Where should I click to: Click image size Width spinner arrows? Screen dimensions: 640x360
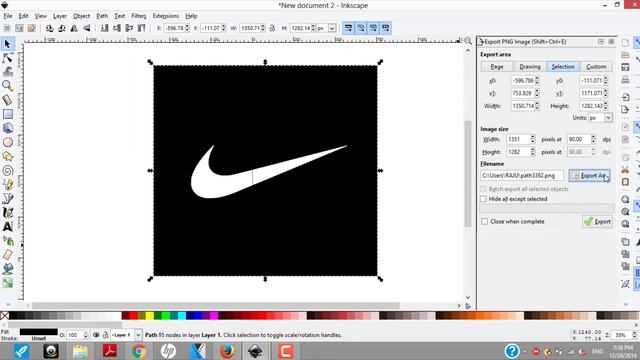coord(533,139)
